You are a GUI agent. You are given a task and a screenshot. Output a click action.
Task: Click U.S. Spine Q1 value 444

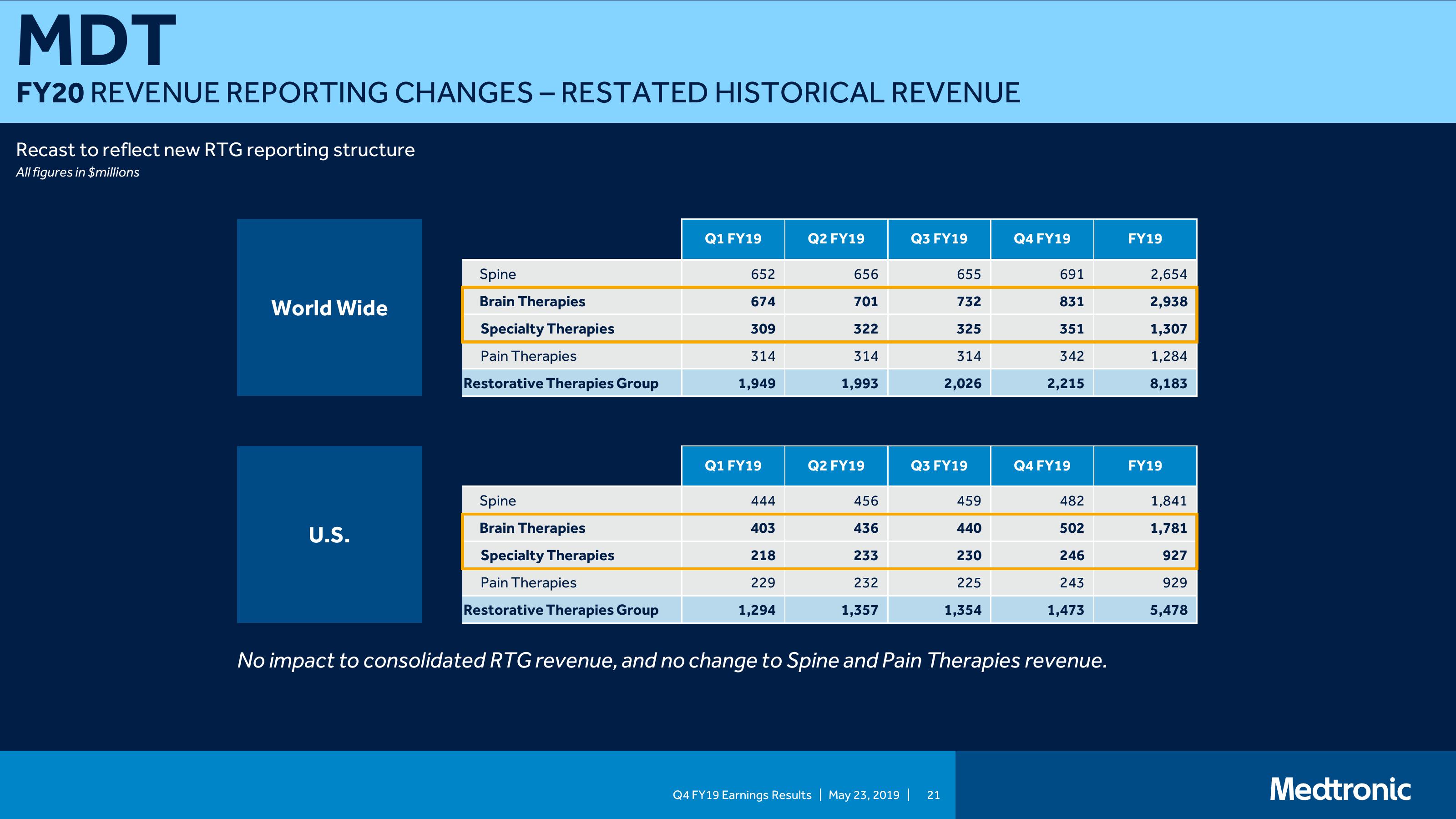click(x=763, y=501)
